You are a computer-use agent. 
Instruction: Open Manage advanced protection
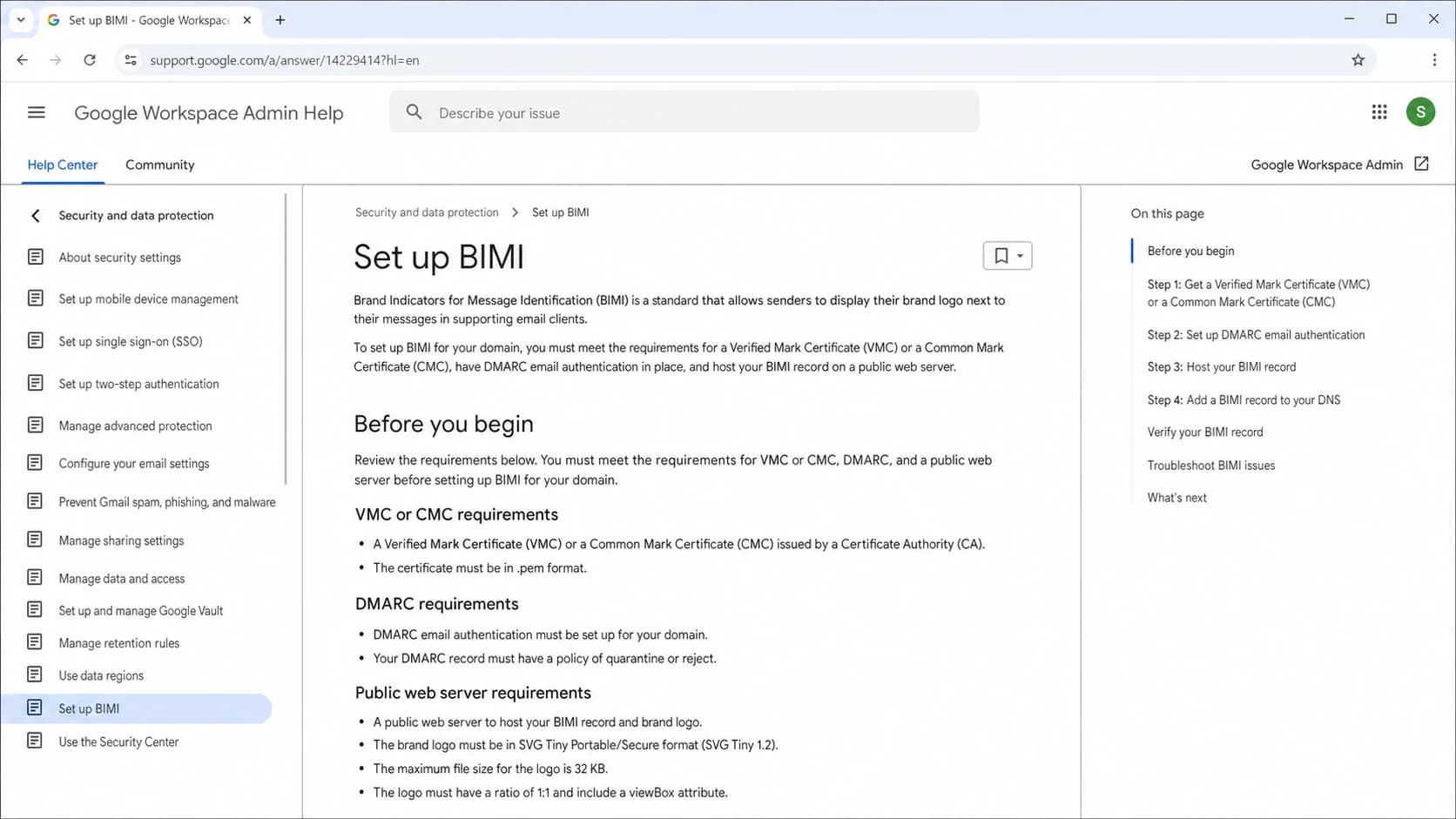pyautogui.click(x=135, y=426)
